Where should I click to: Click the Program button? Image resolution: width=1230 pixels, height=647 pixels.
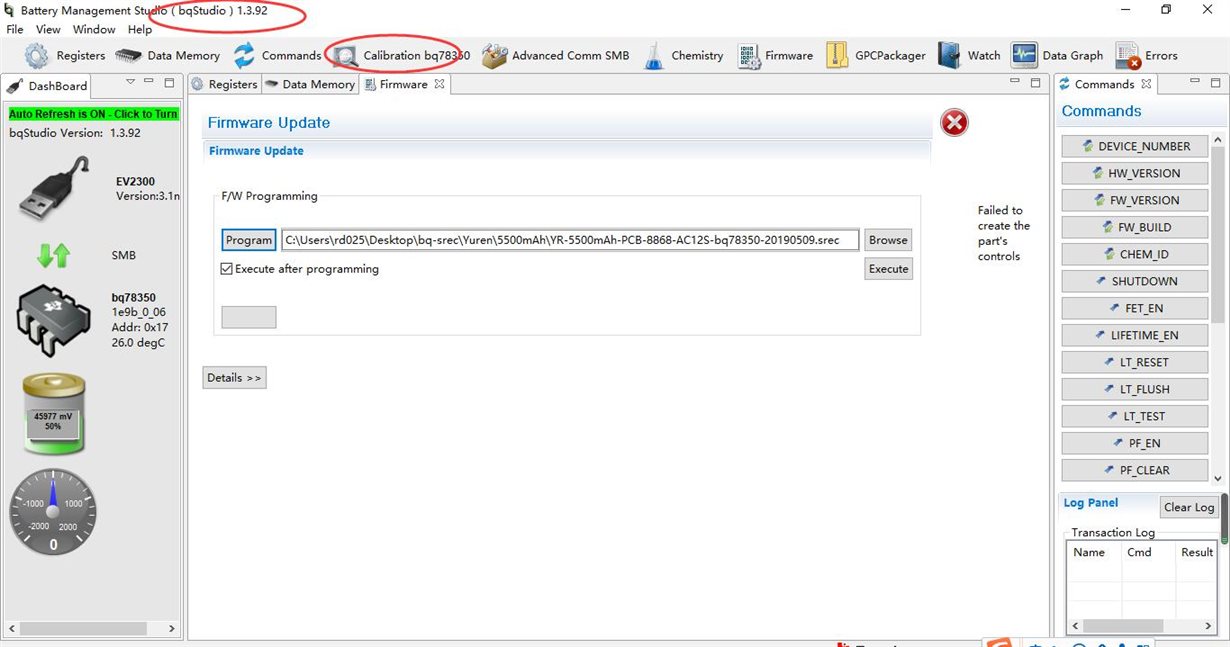[x=249, y=240]
